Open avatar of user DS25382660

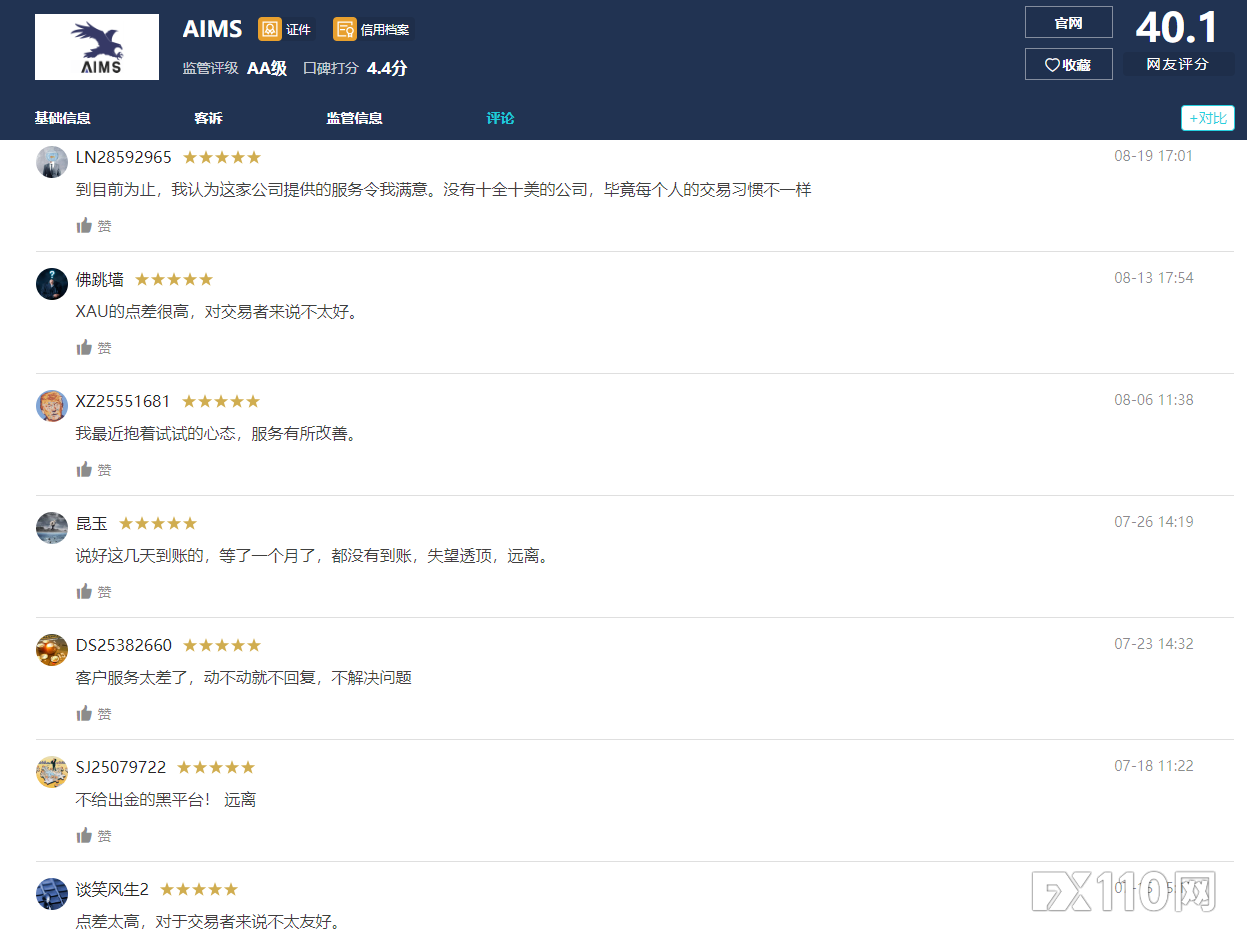coord(52,650)
